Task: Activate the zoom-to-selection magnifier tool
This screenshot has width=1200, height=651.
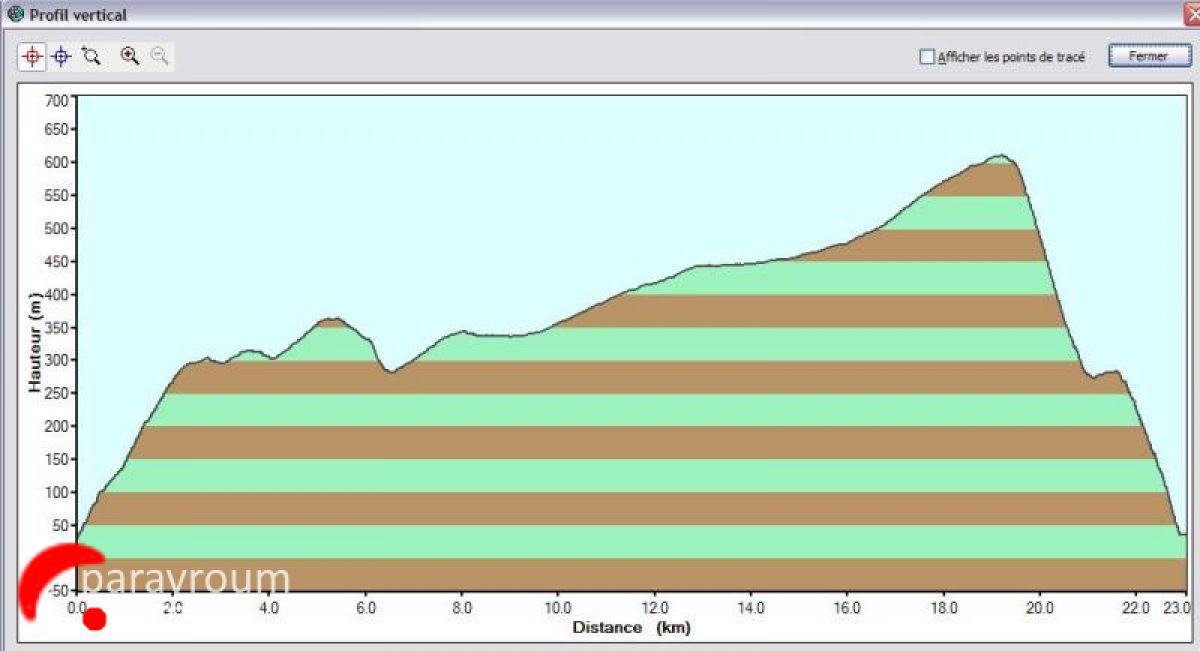Action: click(92, 57)
